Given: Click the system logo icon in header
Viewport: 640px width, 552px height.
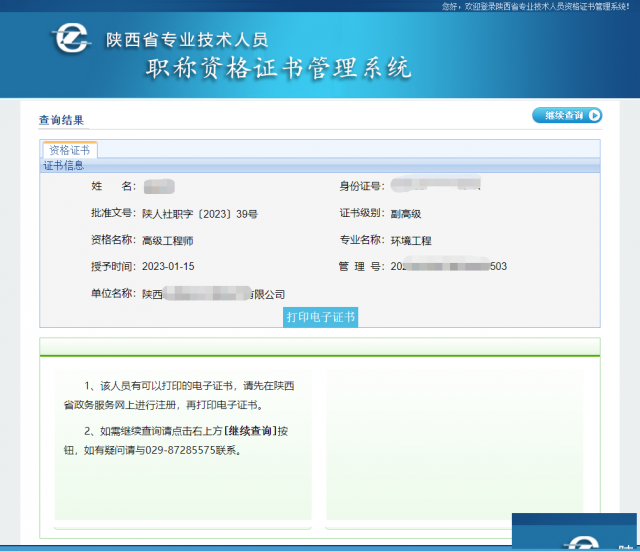Looking at the screenshot, I should click(71, 38).
